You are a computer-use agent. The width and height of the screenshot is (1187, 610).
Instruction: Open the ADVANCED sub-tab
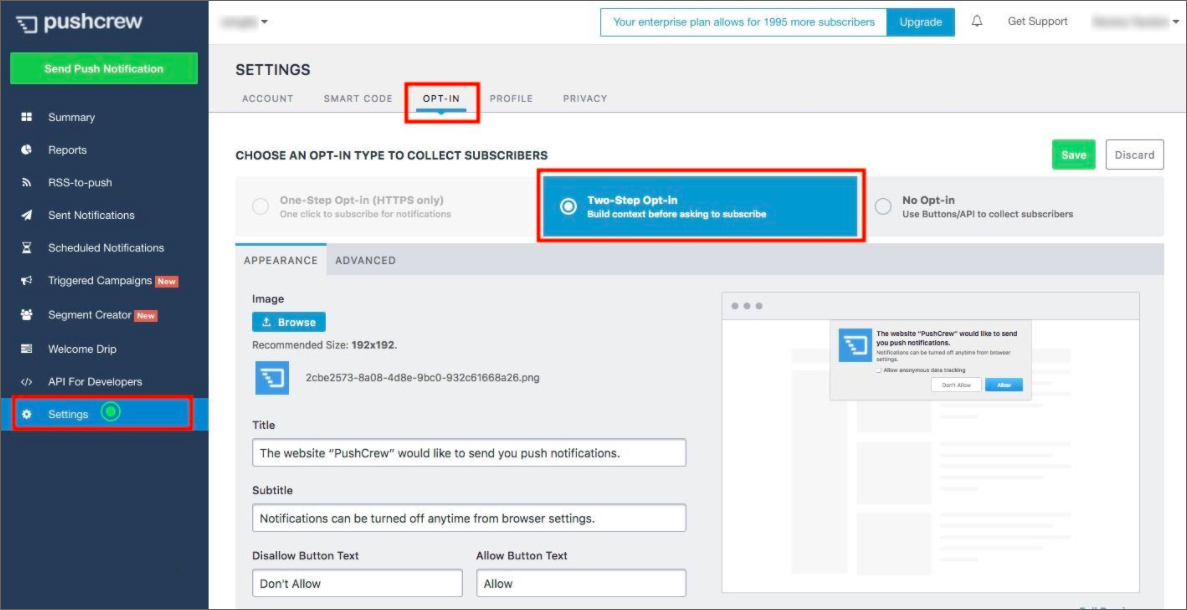[366, 260]
